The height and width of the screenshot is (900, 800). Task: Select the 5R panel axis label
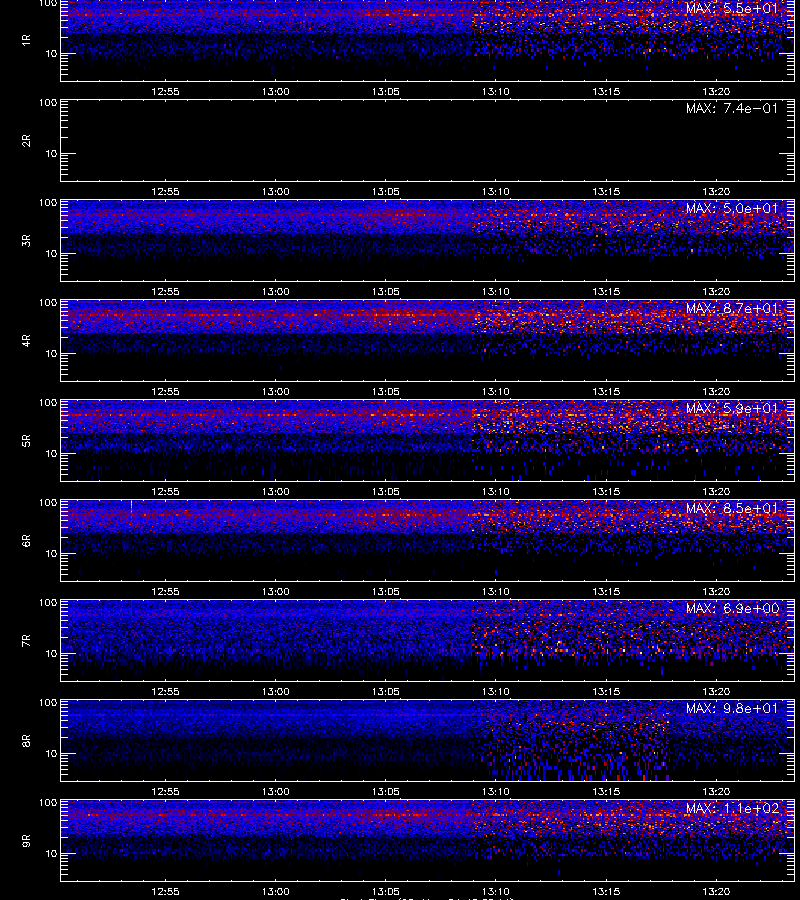tap(26, 440)
